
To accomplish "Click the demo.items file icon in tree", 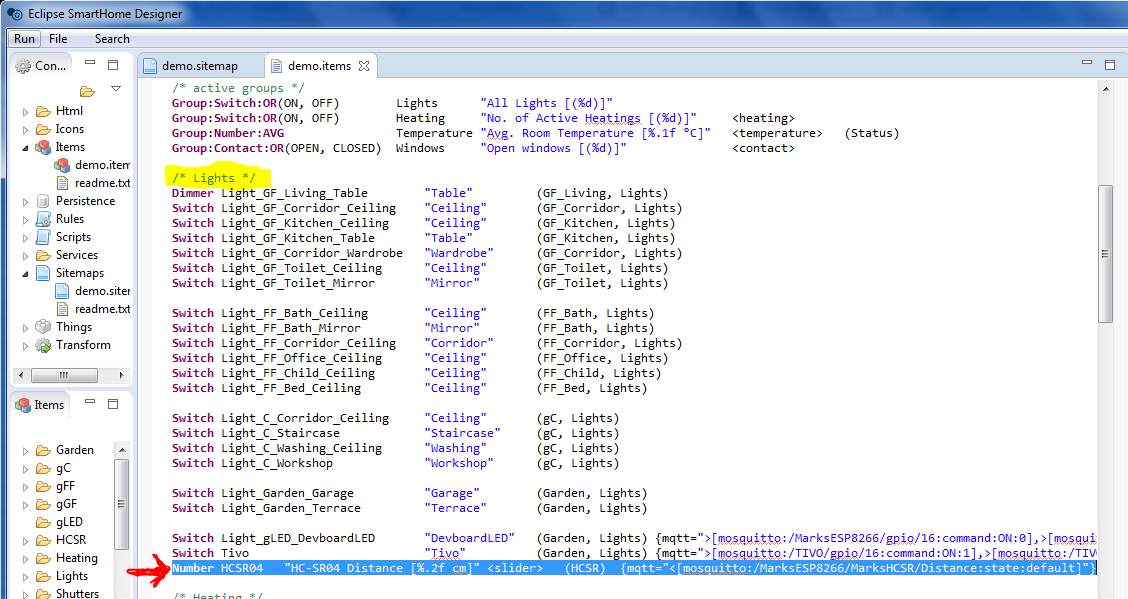I will tap(62, 165).
